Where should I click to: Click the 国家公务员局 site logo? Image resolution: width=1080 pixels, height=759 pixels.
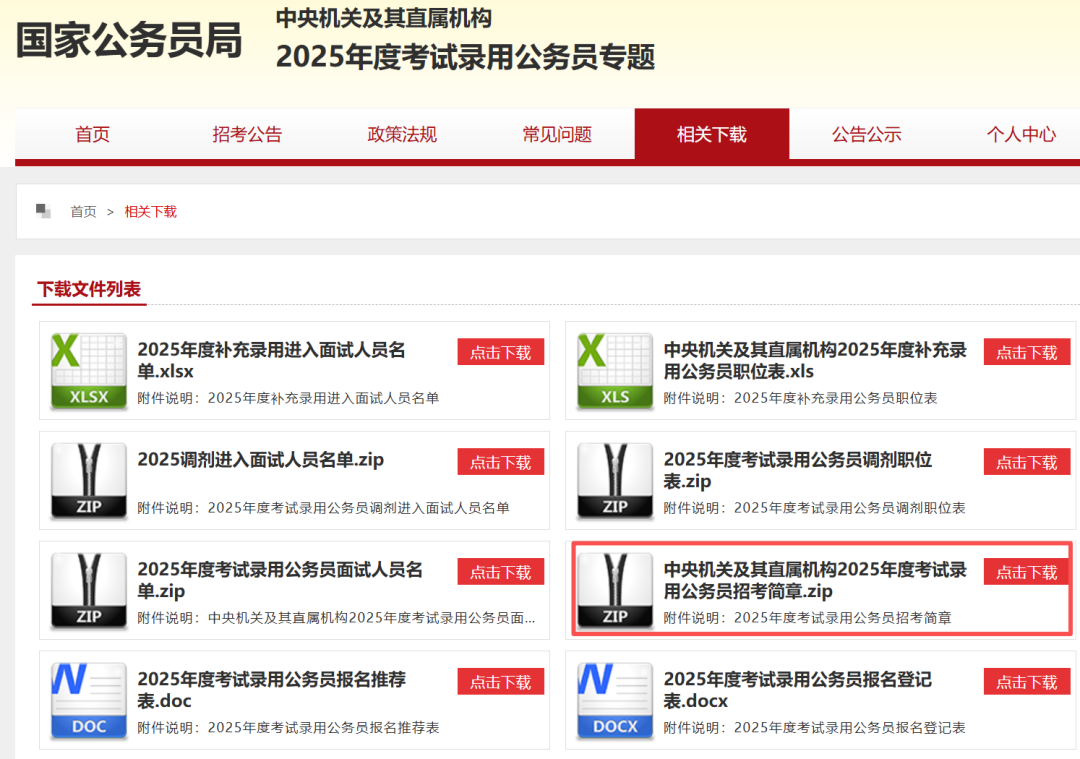(x=129, y=41)
